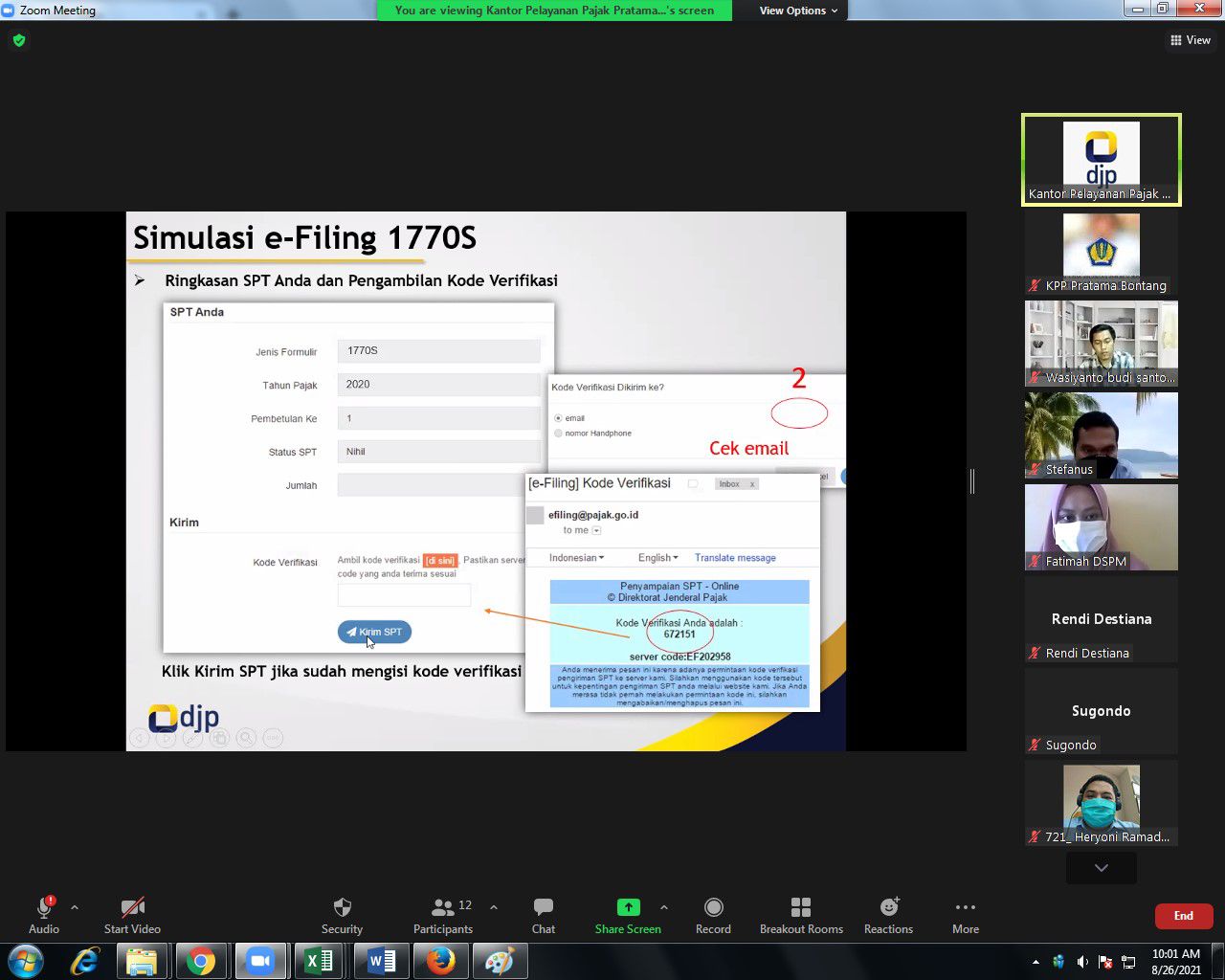This screenshot has width=1225, height=980.
Task: Click the red End button
Action: tap(1183, 916)
